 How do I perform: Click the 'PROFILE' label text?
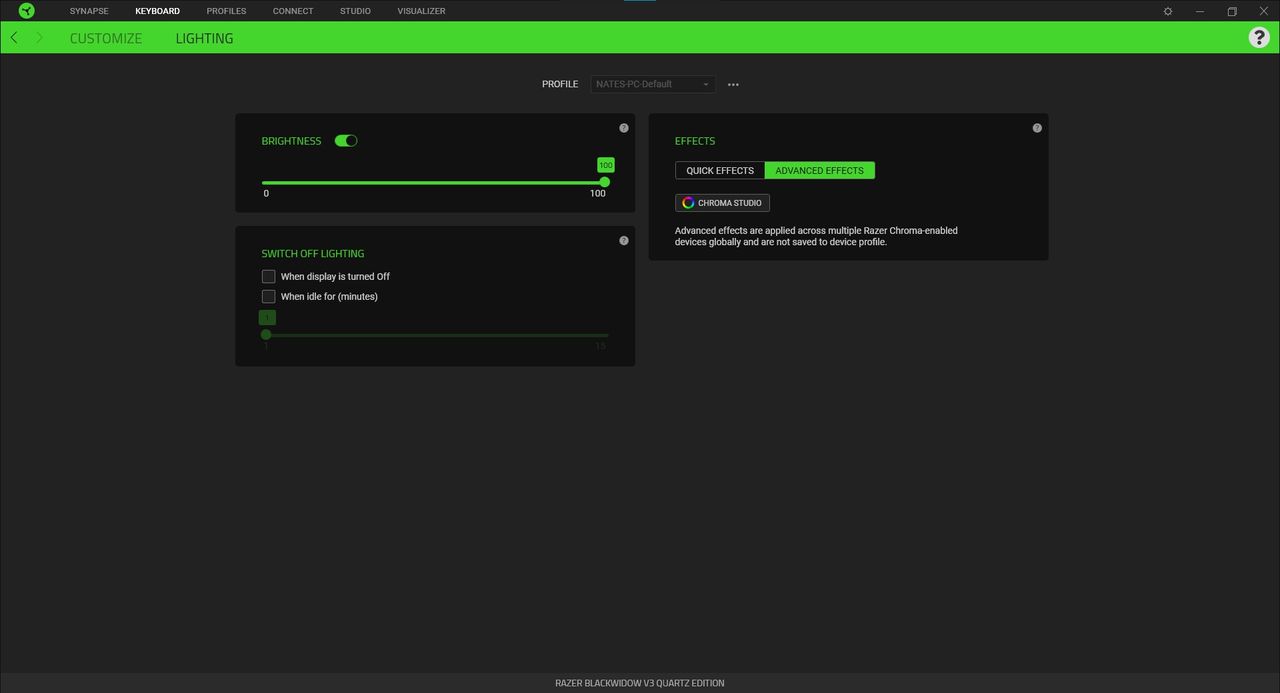(560, 85)
